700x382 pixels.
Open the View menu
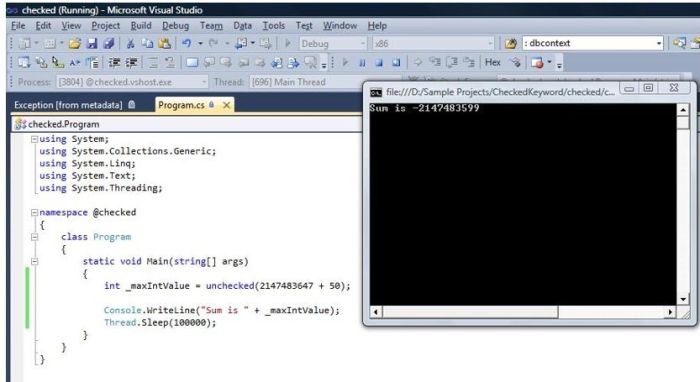[71, 26]
